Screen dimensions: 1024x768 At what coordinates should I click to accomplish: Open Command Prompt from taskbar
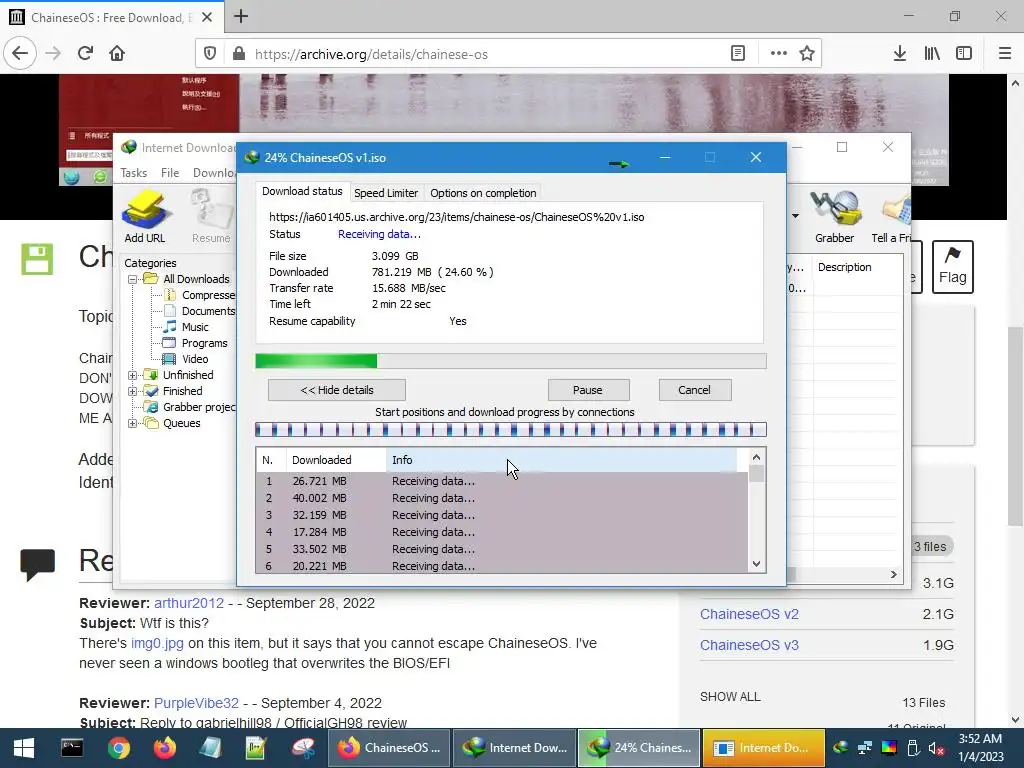[72, 748]
